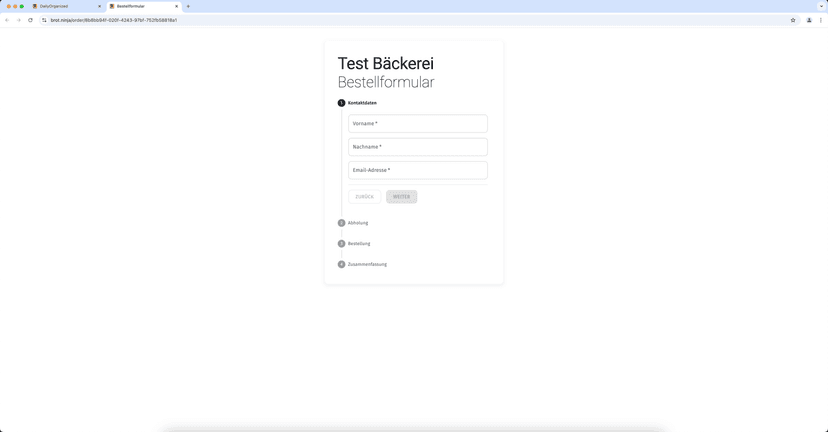Click the Vorname input field
This screenshot has height=432, width=828.
418,124
